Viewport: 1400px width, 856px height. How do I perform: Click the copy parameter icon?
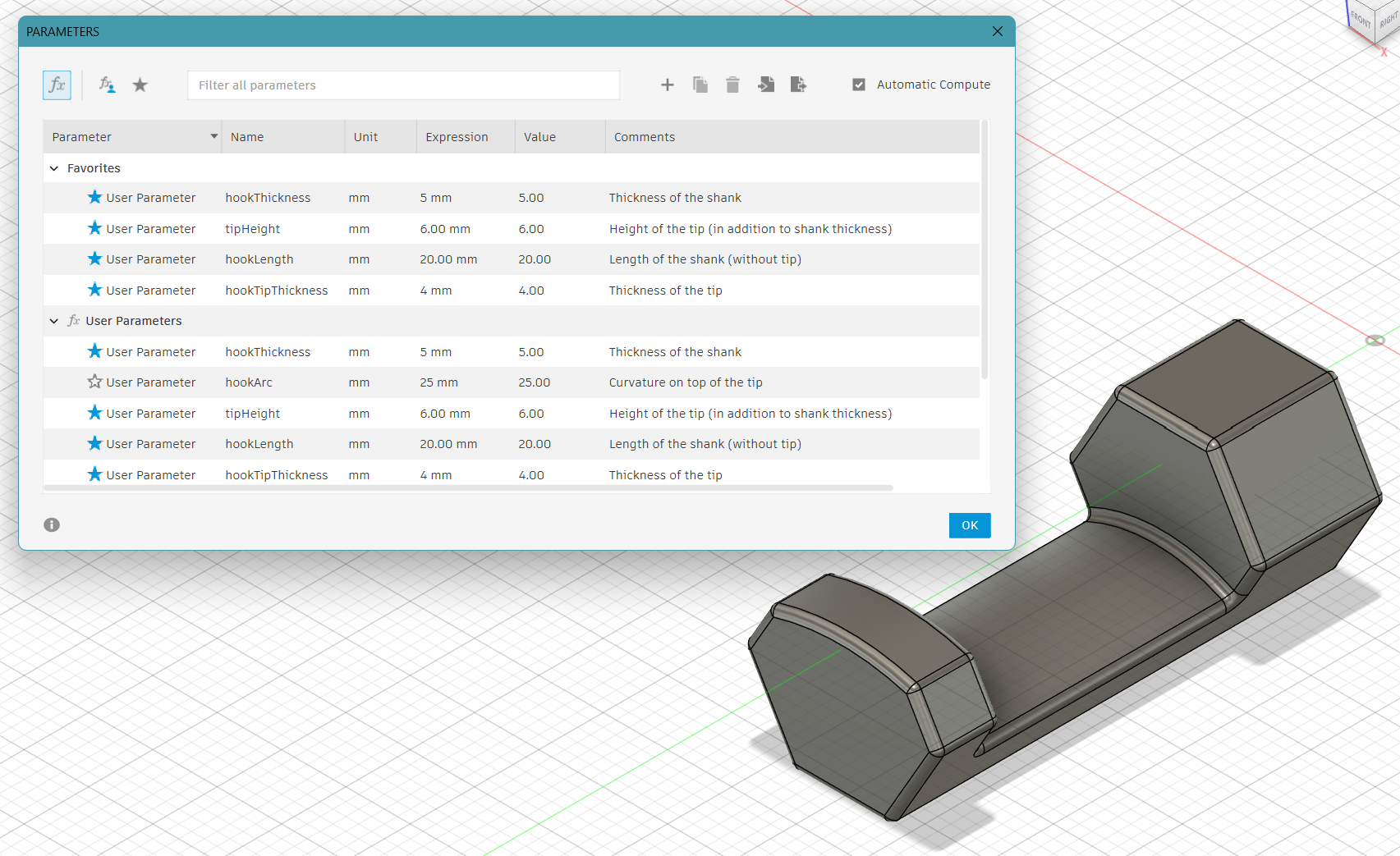700,85
